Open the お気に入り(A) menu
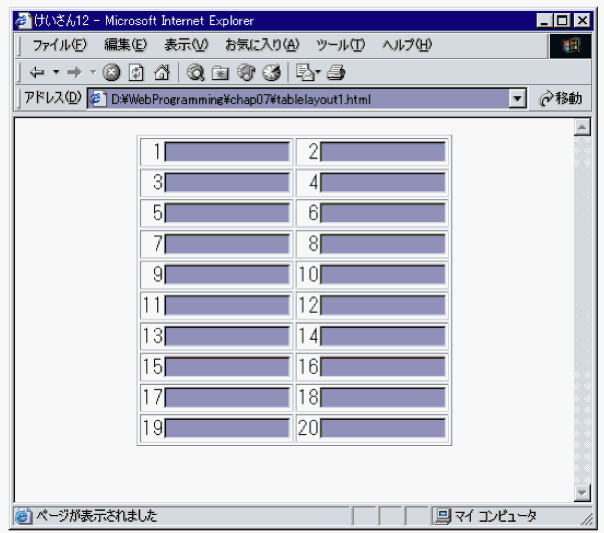Viewport: 604px width, 533px height. (261, 45)
